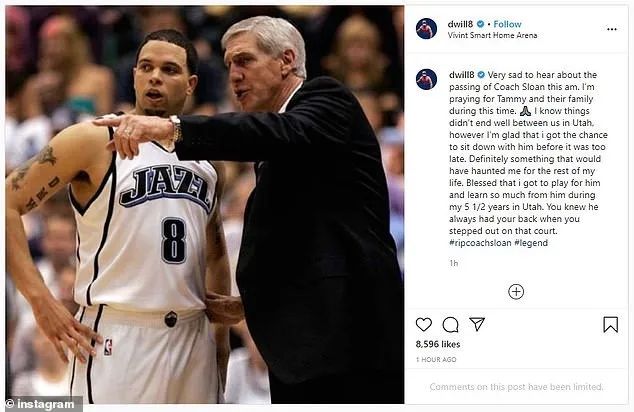Share post using paper plane icon
634x412 pixels.
[477, 324]
